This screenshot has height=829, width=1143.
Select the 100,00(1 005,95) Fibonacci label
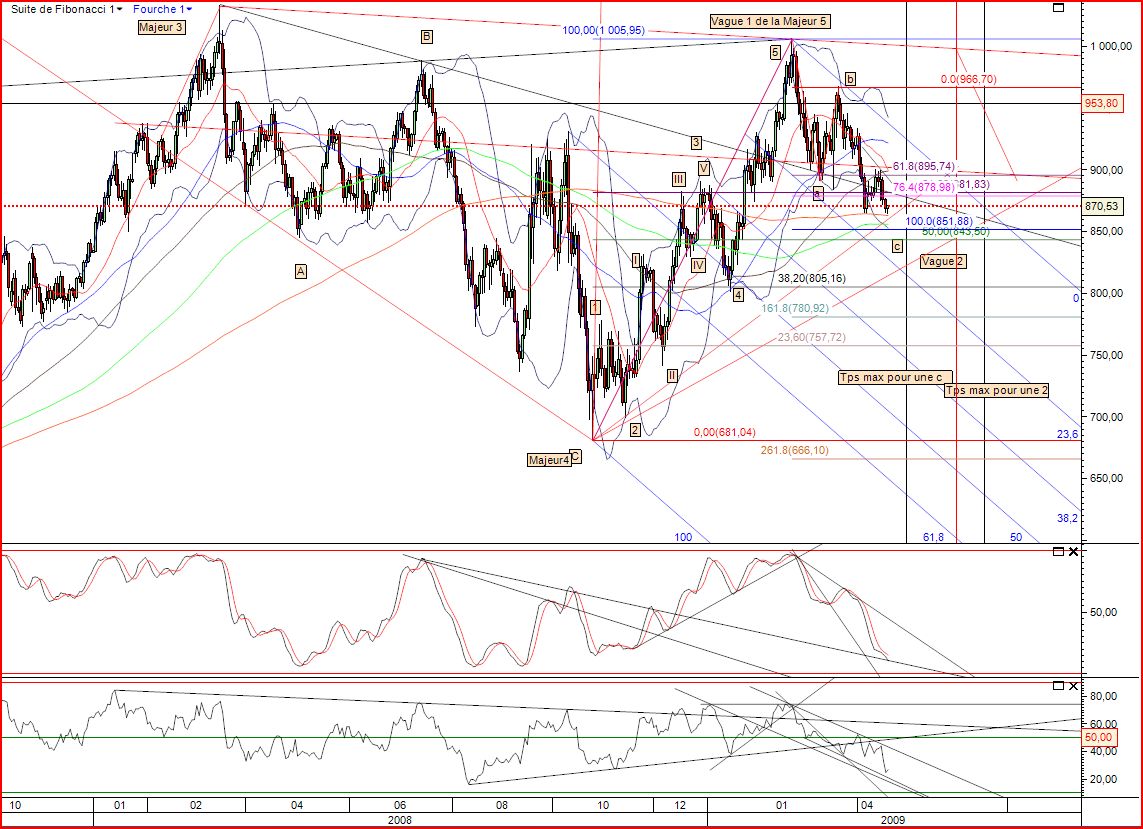click(x=604, y=31)
